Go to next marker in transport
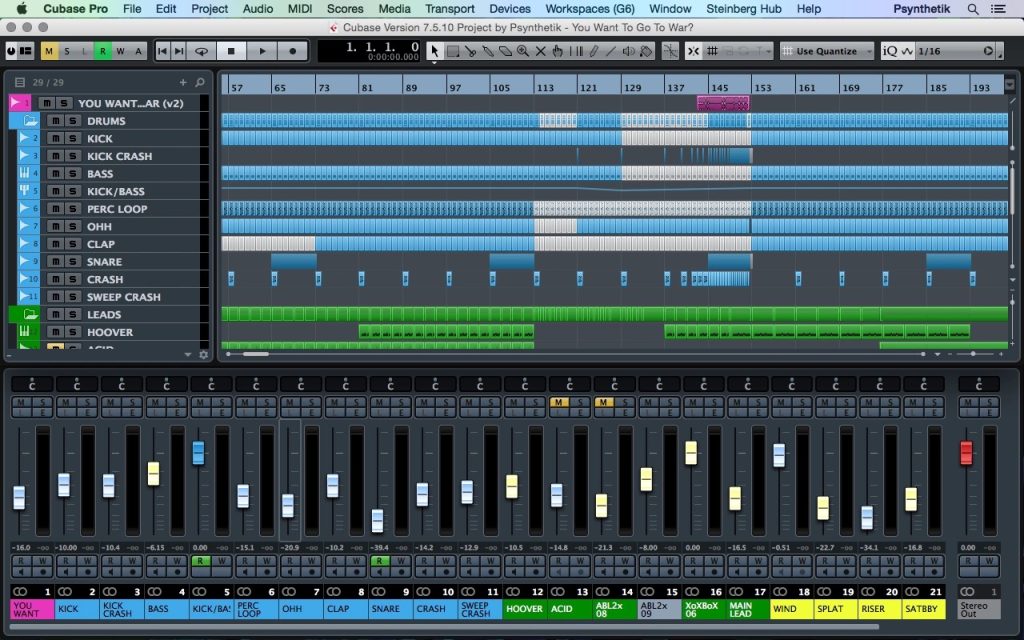The height and width of the screenshot is (640, 1024). (x=179, y=51)
